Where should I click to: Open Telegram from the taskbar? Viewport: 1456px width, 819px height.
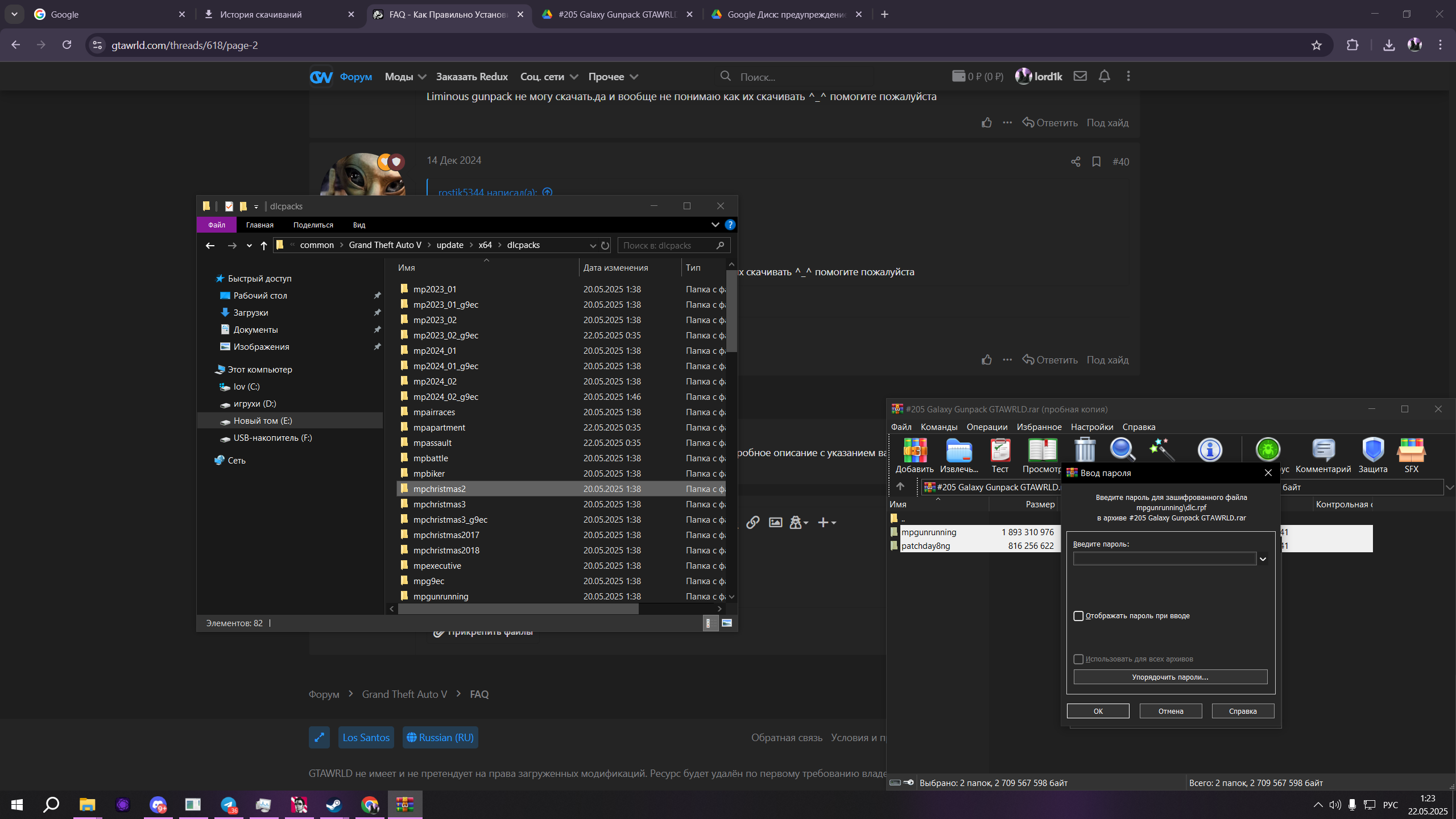[229, 805]
